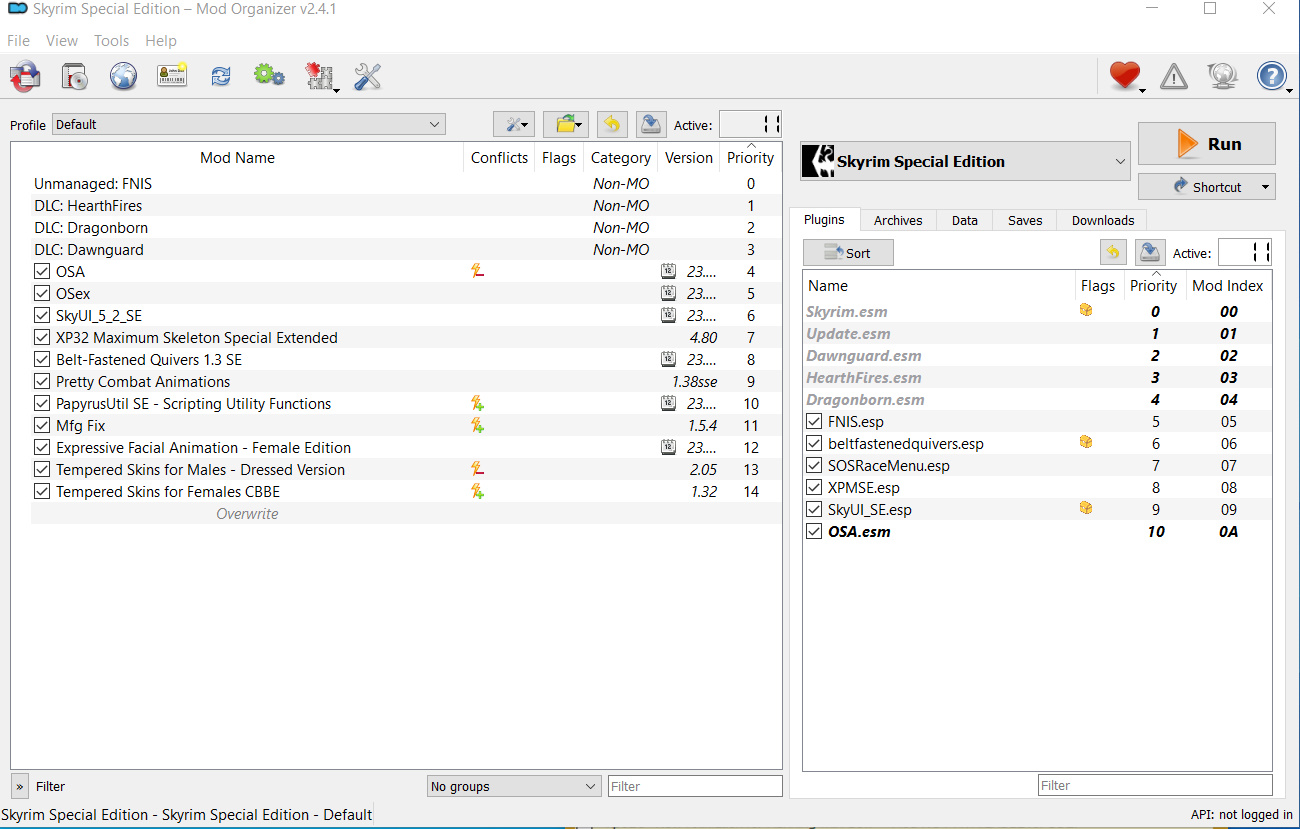Switch to the Saves tab
Viewport: 1300px width, 829px height.
[1025, 220]
